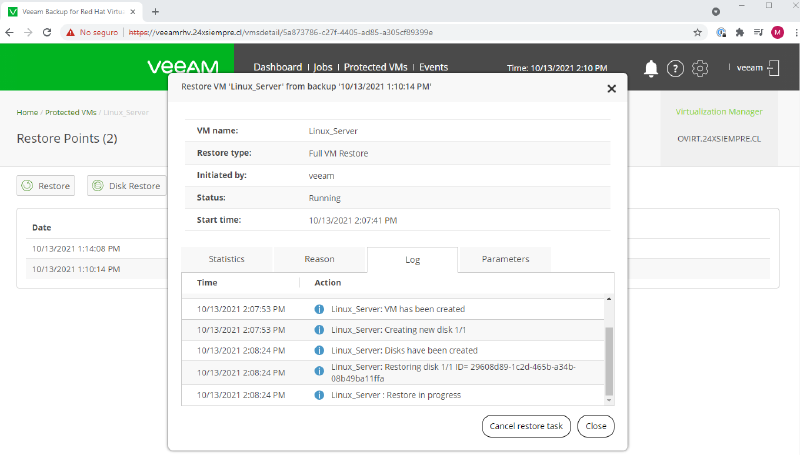Click info icon for Disks have been created
Viewport: 800px width, 455px height.
pyautogui.click(x=319, y=350)
